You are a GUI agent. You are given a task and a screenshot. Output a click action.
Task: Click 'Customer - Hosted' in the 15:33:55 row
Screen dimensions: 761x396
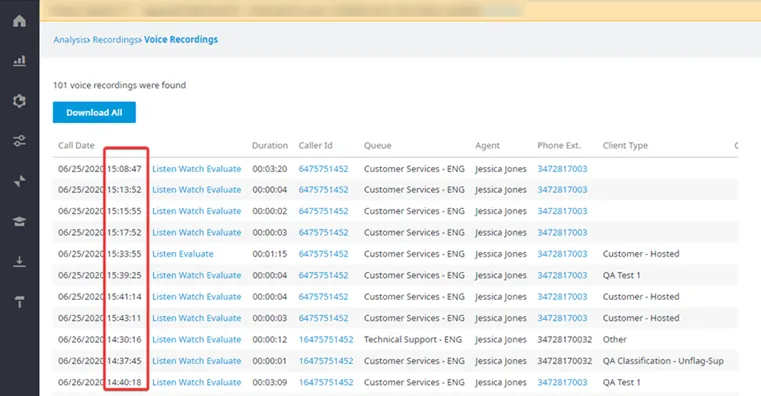(x=641, y=254)
